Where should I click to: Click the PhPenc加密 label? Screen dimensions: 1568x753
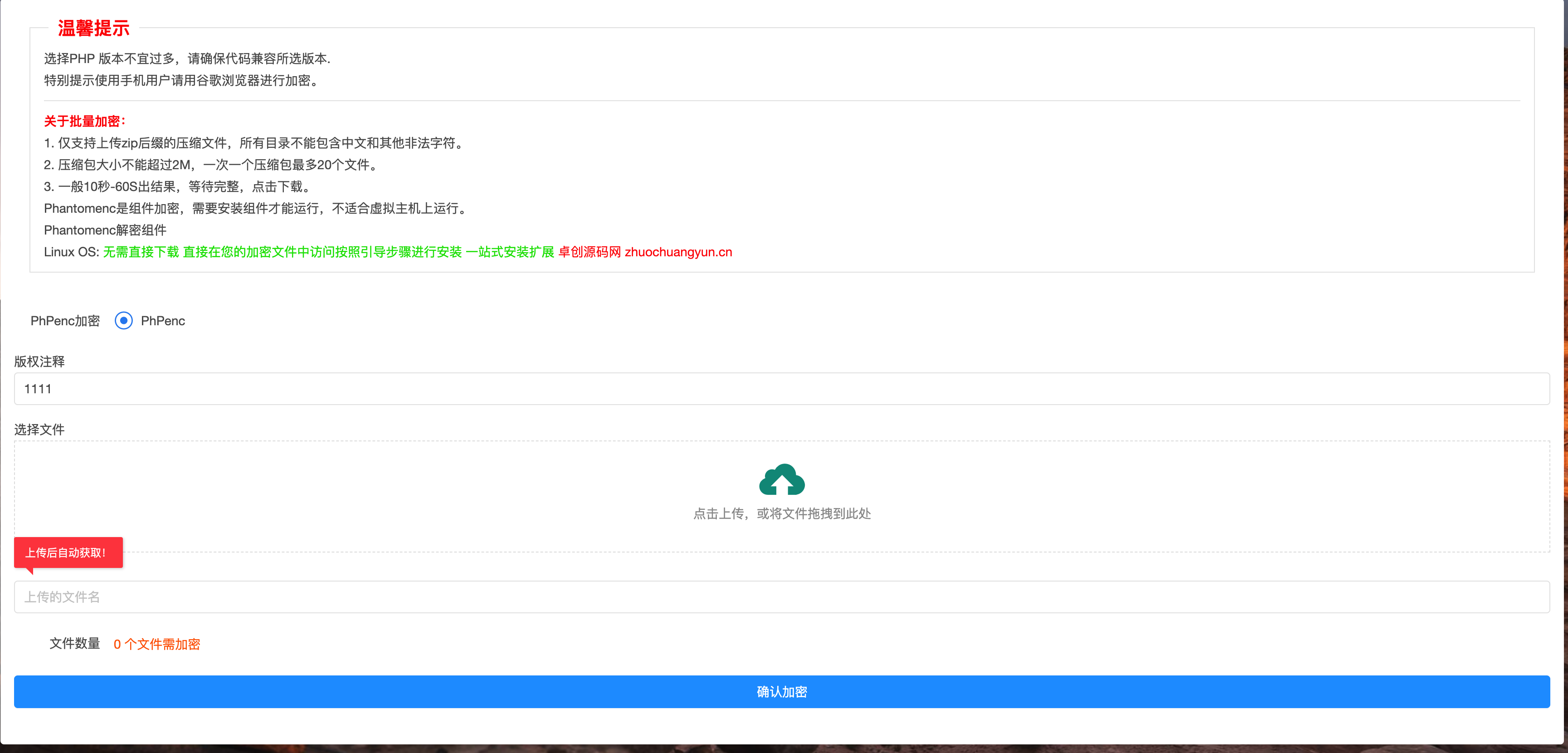point(65,321)
